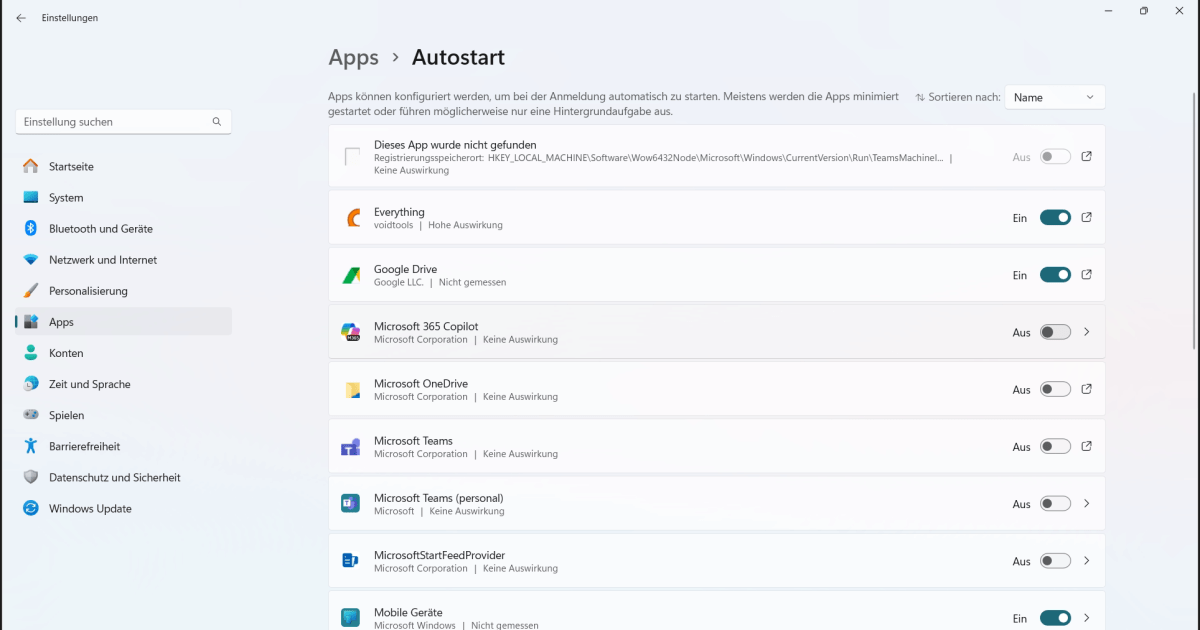The width and height of the screenshot is (1200, 630).
Task: Click the 'Sortieren nach:' label
Action: click(x=964, y=97)
